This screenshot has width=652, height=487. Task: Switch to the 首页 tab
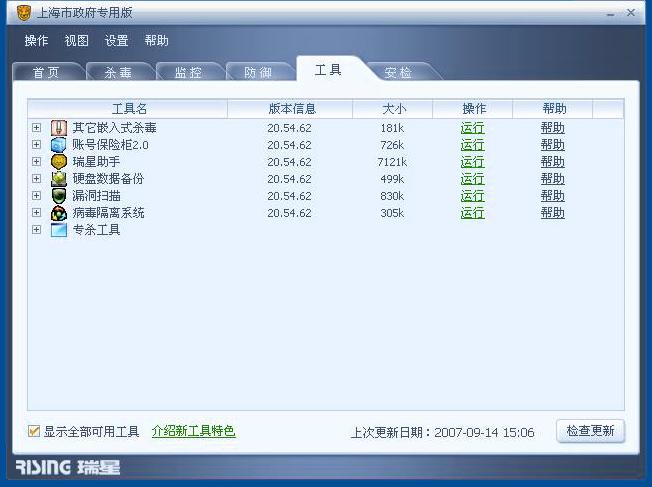click(47, 72)
